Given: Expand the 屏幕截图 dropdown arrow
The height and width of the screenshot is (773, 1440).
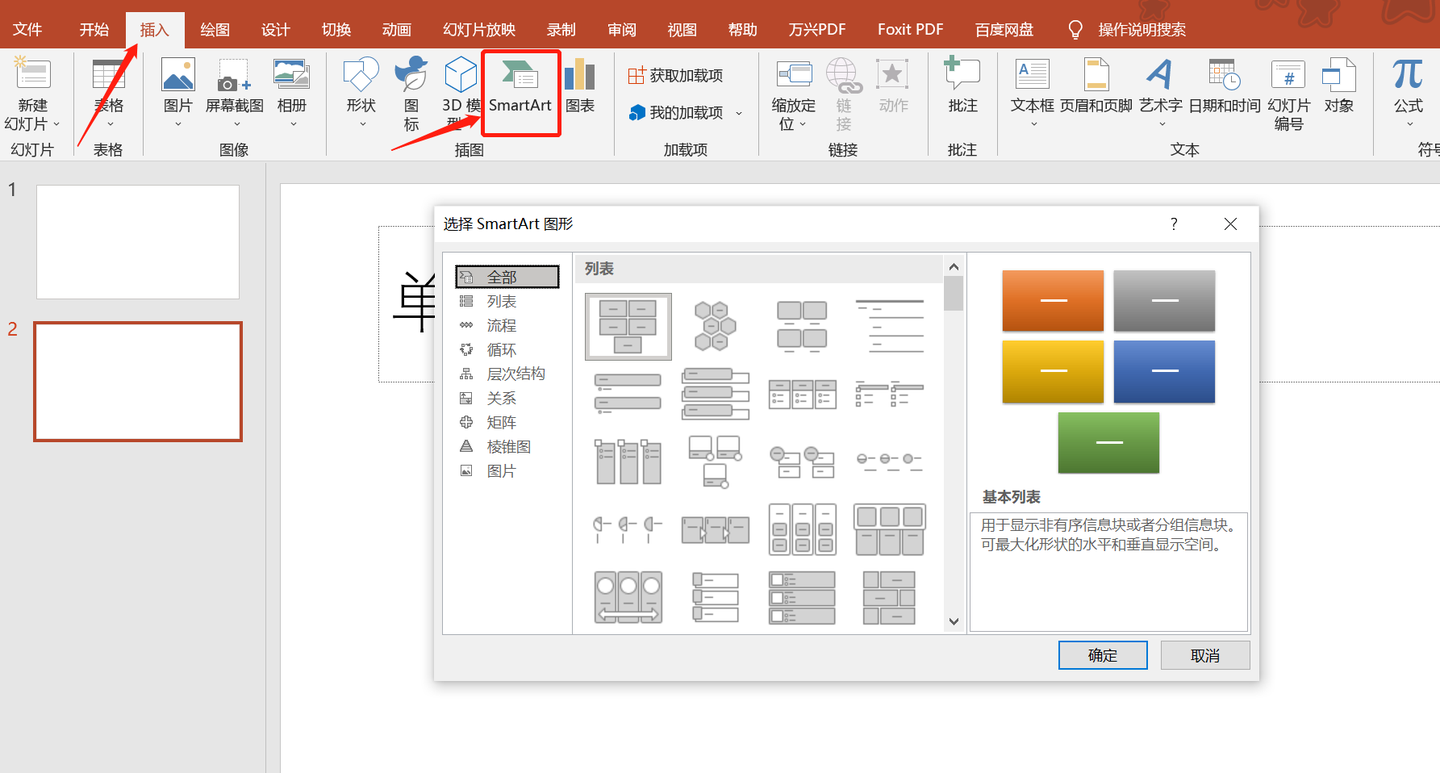Looking at the screenshot, I should (x=236, y=125).
